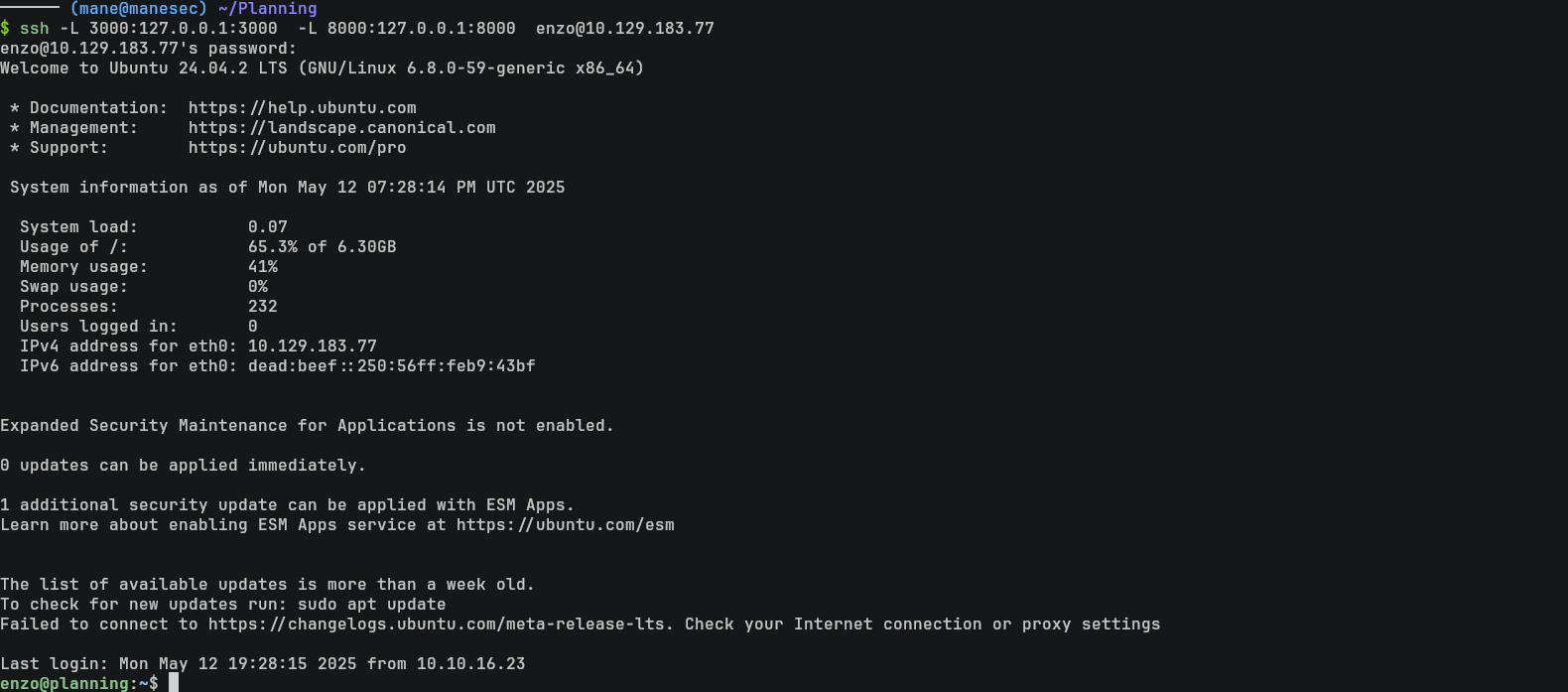Click the cursor at the enzo@planning prompt

pyautogui.click(x=174, y=683)
